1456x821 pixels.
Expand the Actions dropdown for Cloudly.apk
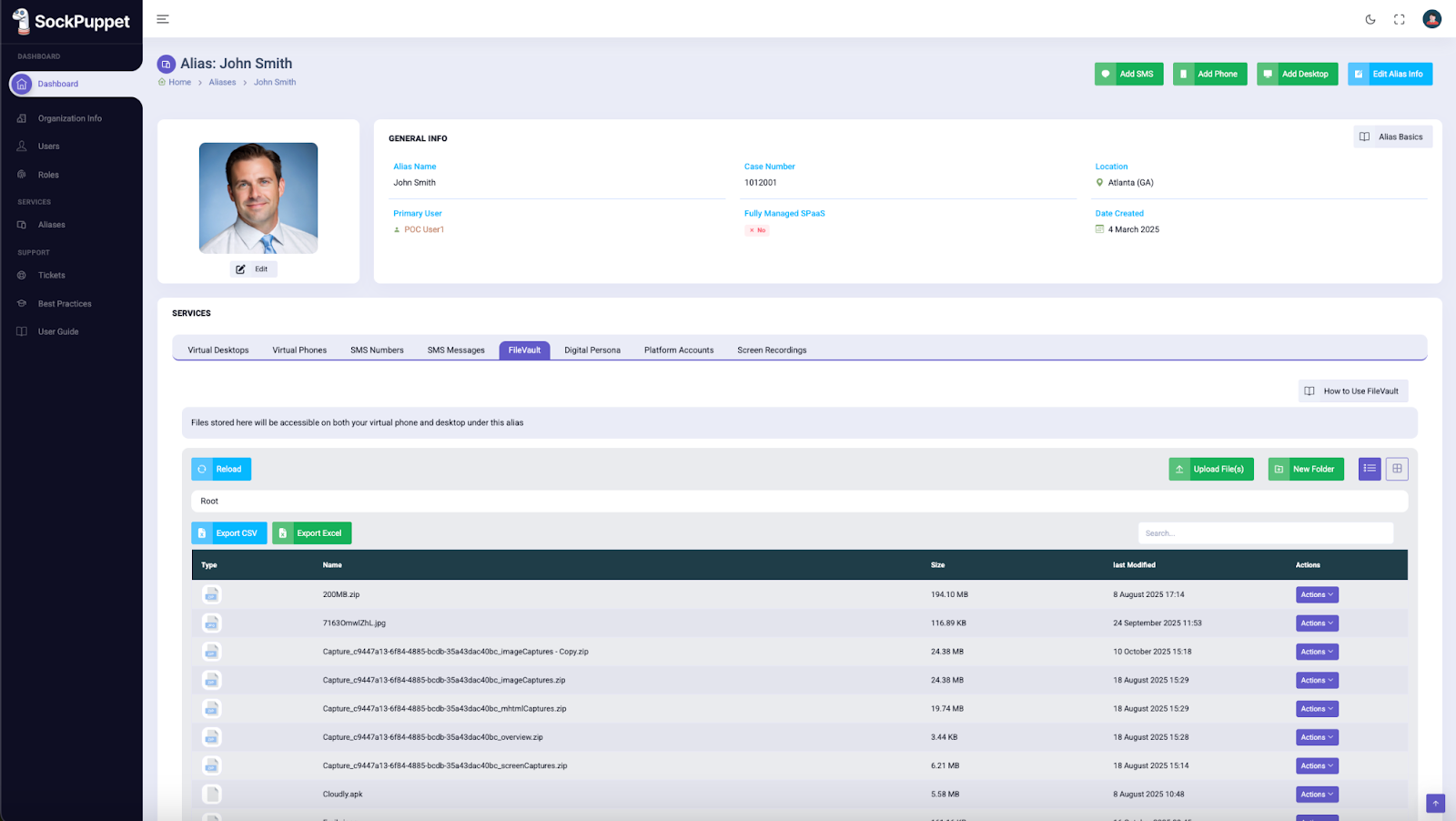pos(1317,795)
